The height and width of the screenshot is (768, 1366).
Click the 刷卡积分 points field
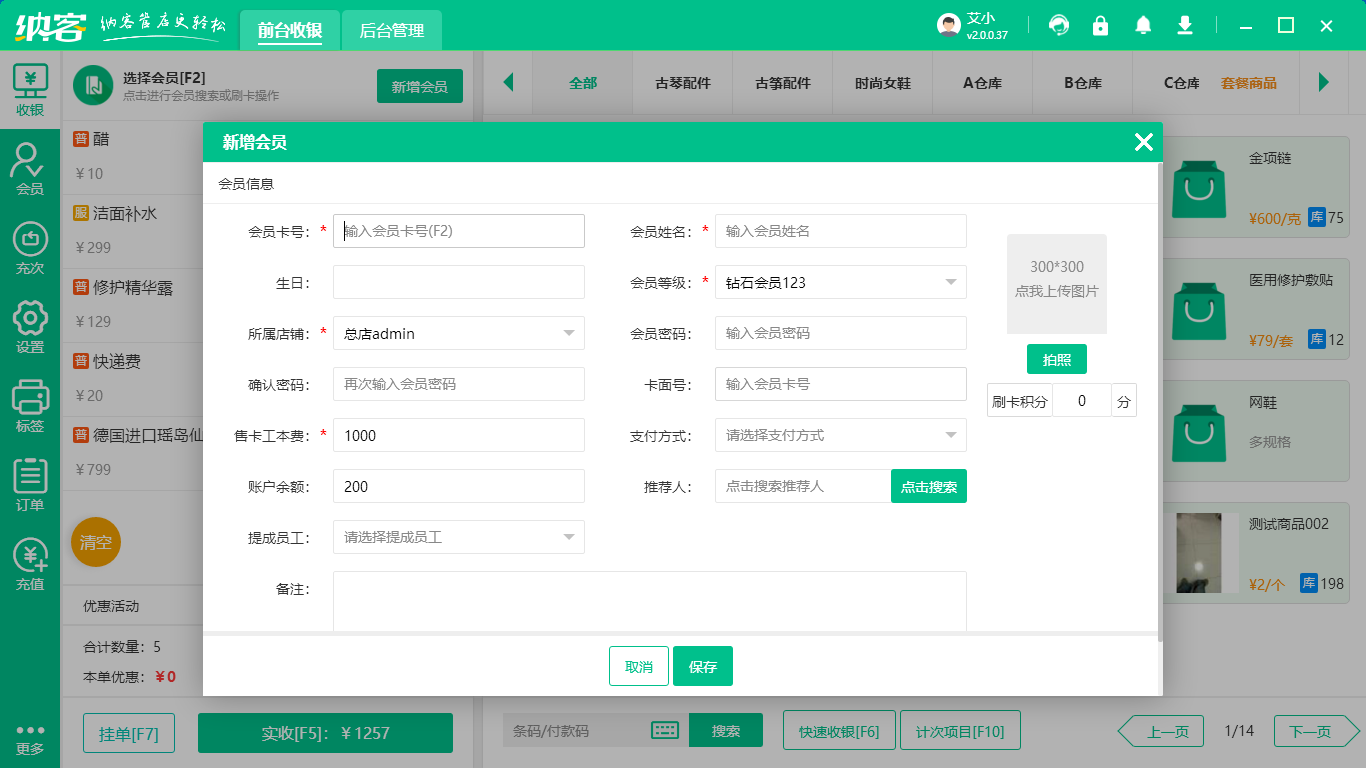click(x=1082, y=400)
